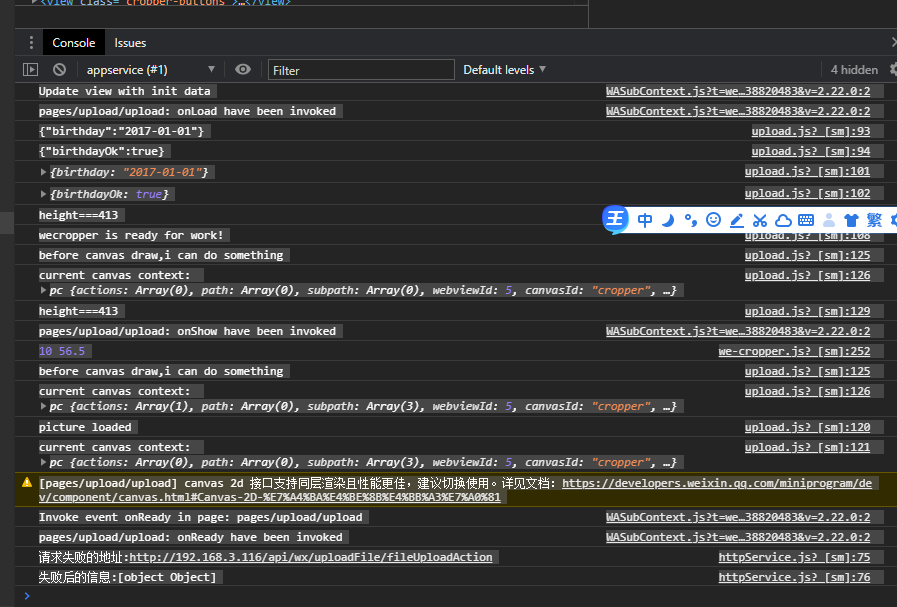Click the cloud icon in IME toolbar
The height and width of the screenshot is (607, 897).
pyautogui.click(x=783, y=220)
